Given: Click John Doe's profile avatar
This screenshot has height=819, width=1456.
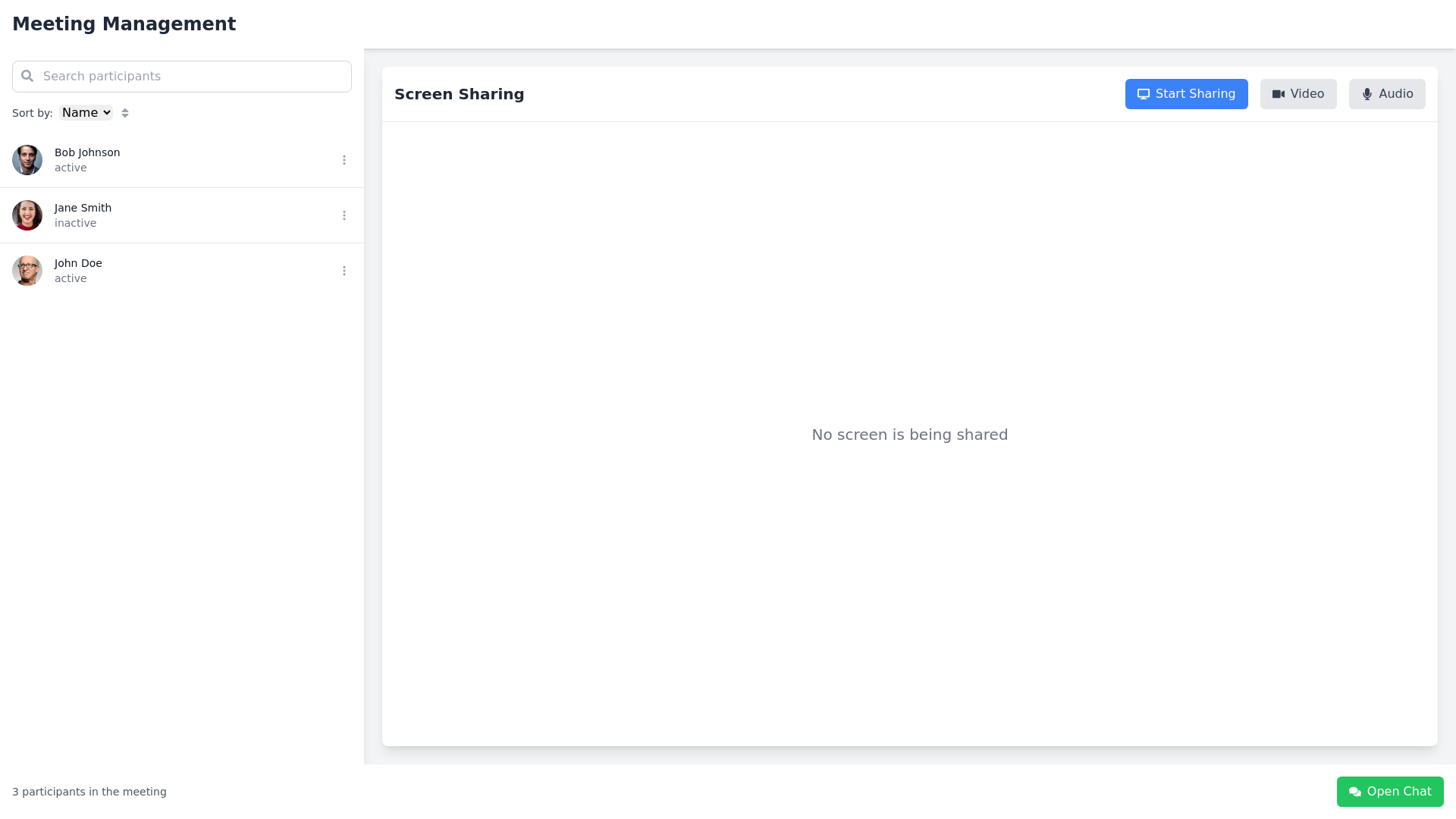Looking at the screenshot, I should (27, 271).
